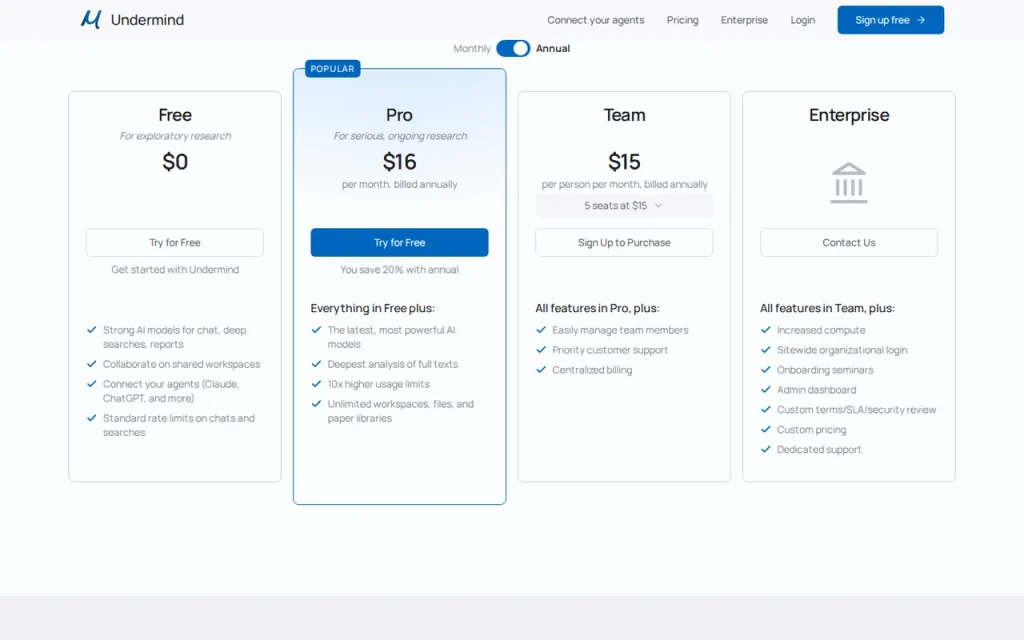Viewport: 1024px width, 640px height.
Task: Click checkmark beside 10x higher usage limits
Action: [x=316, y=384]
